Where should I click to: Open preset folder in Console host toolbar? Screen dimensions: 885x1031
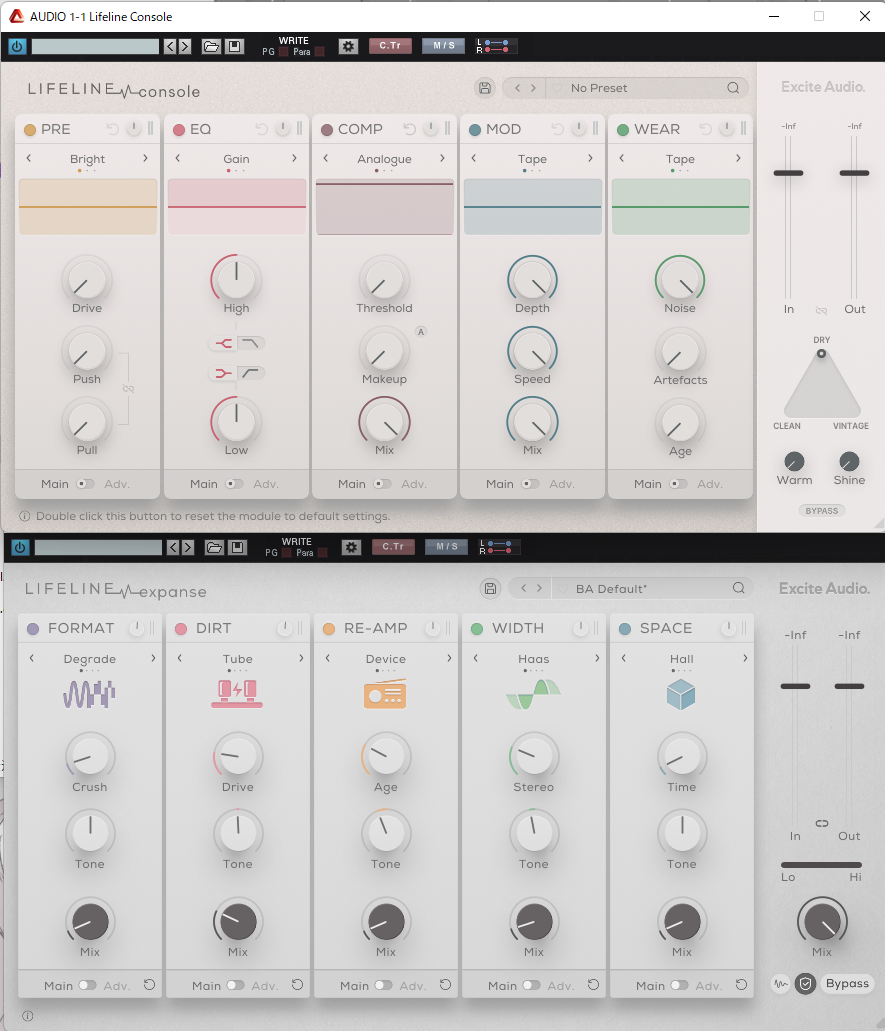point(211,46)
